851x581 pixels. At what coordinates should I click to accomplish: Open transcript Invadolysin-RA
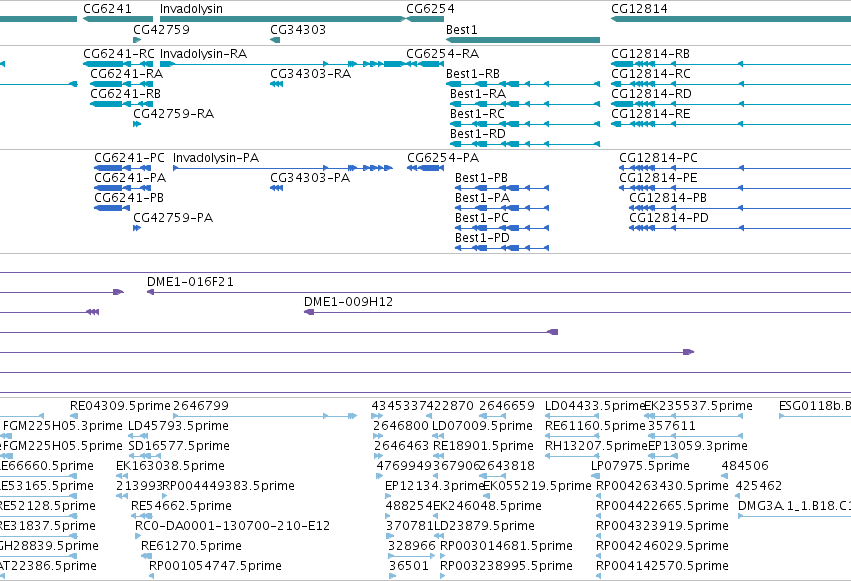[204, 54]
